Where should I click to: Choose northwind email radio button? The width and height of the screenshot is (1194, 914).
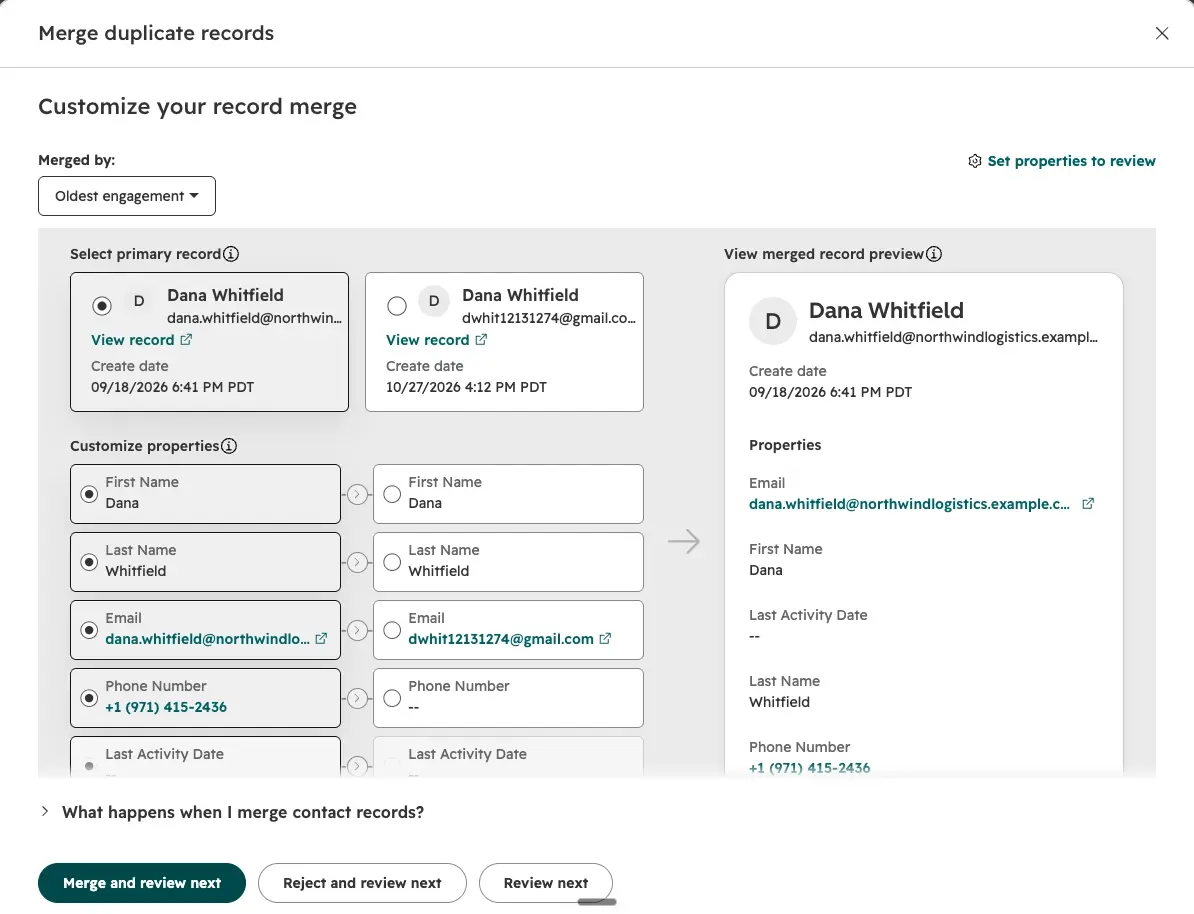89,630
